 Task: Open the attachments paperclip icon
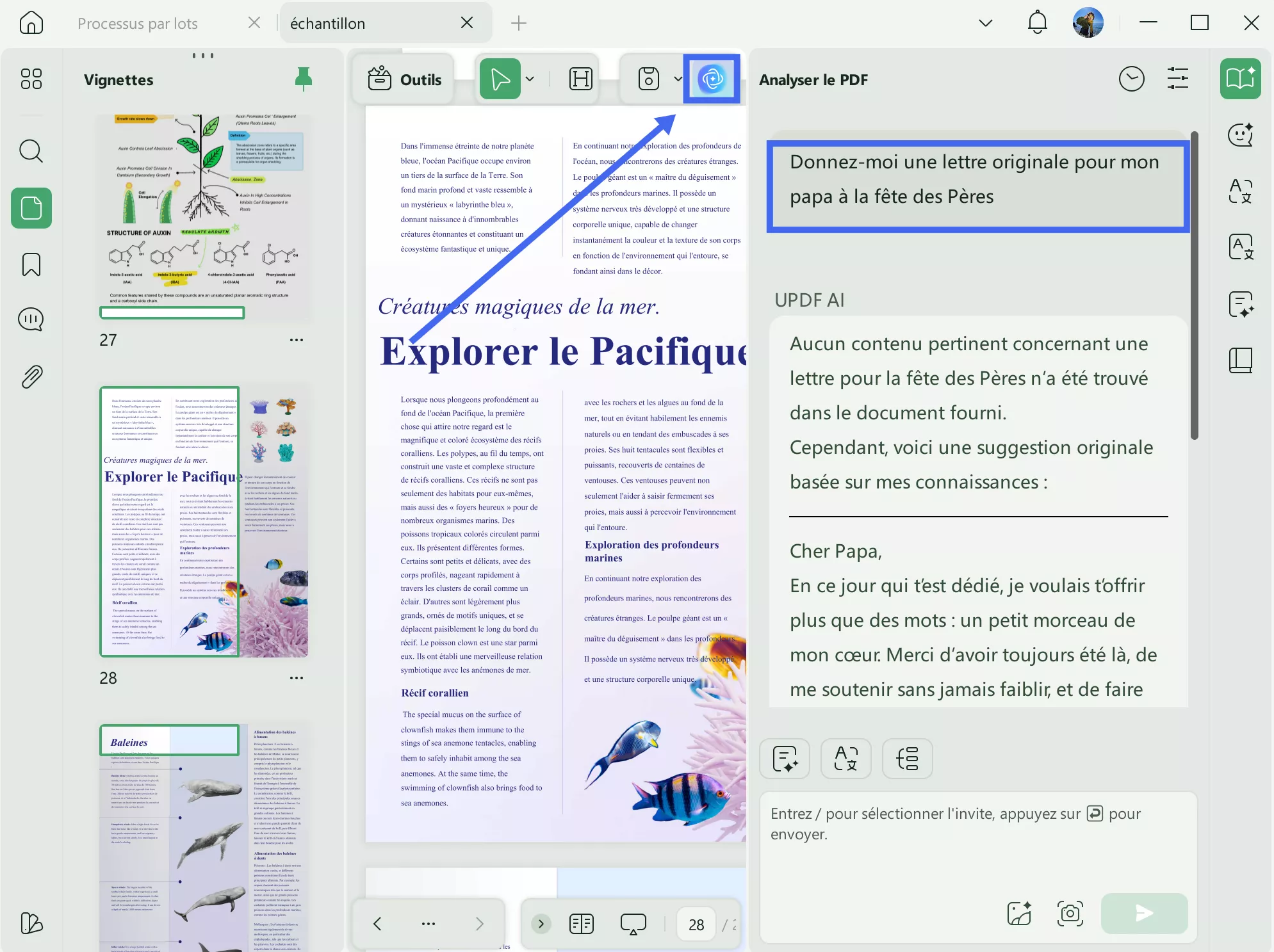point(31,377)
